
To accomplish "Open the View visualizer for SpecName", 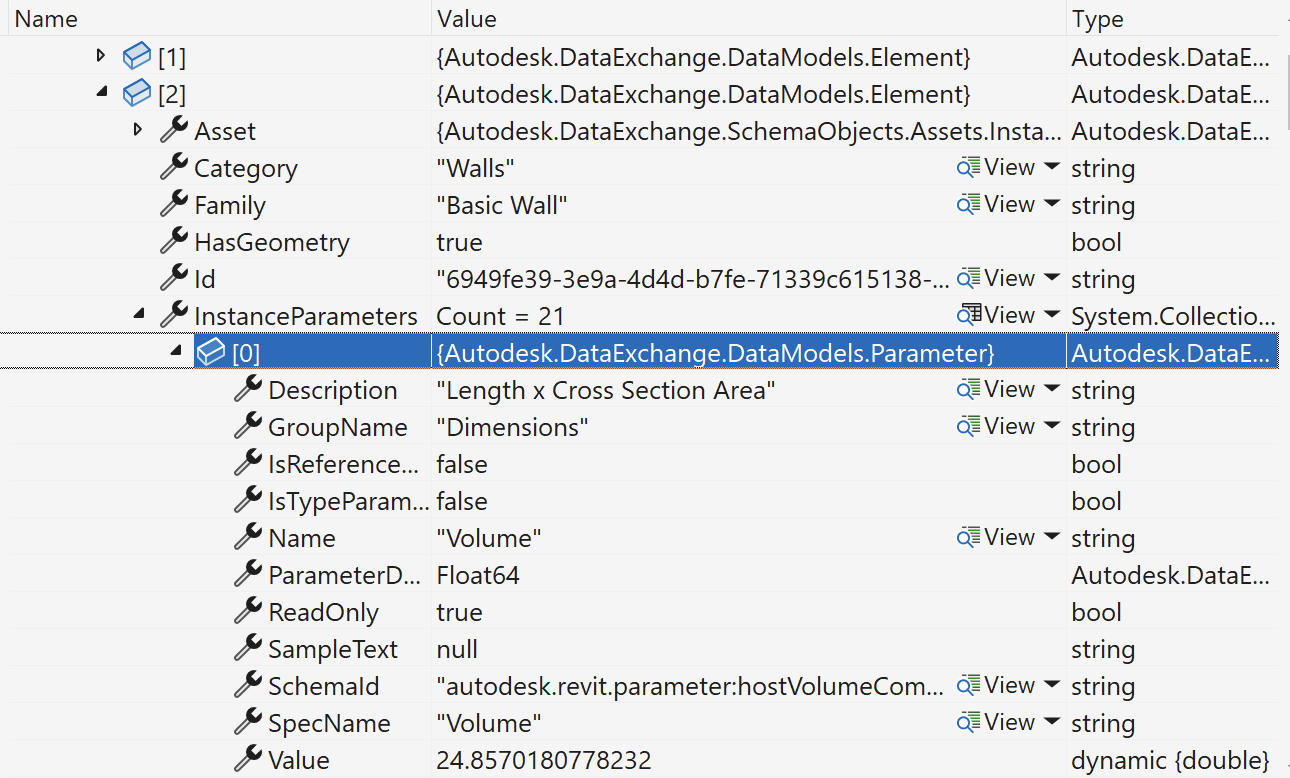I will [x=996, y=723].
